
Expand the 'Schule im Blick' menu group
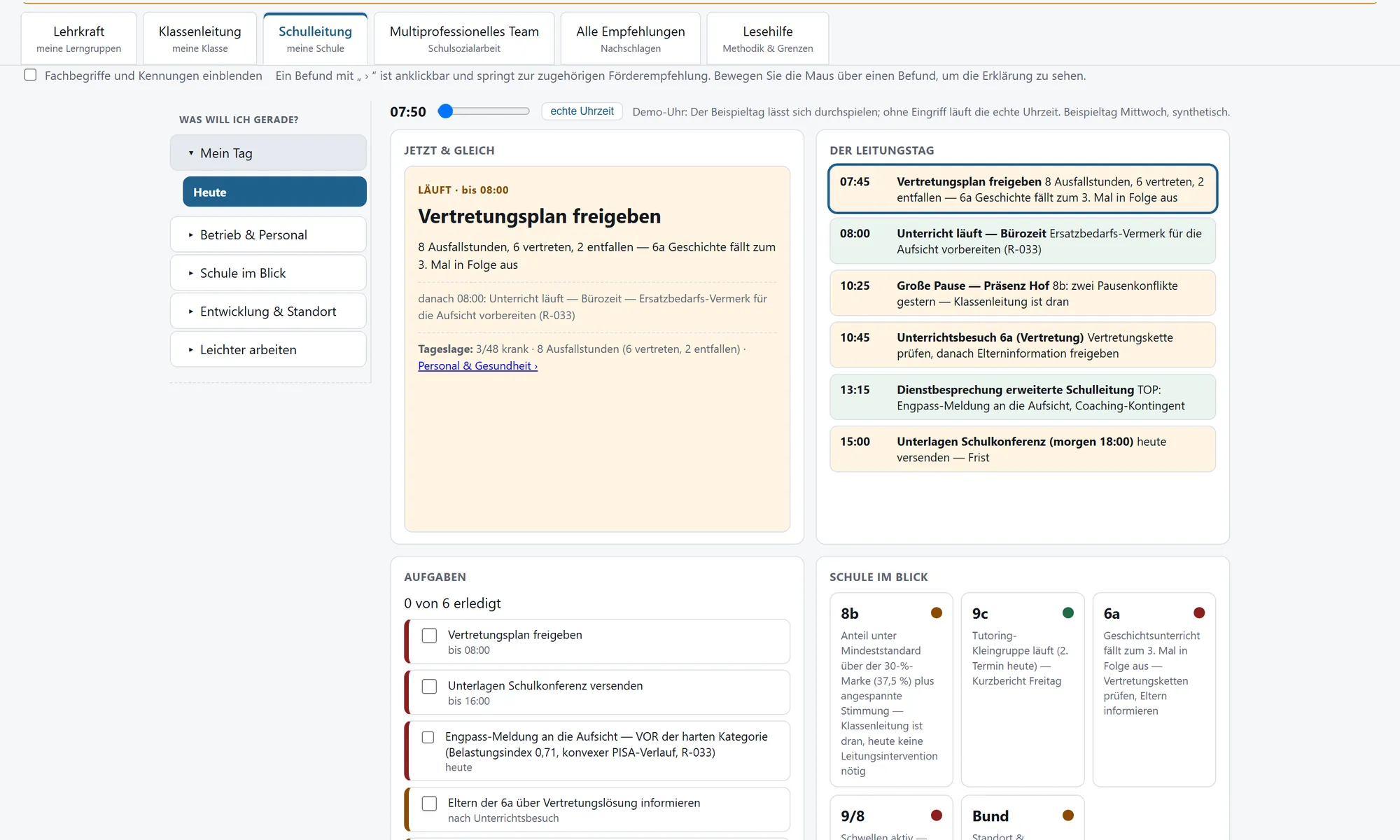(x=268, y=273)
